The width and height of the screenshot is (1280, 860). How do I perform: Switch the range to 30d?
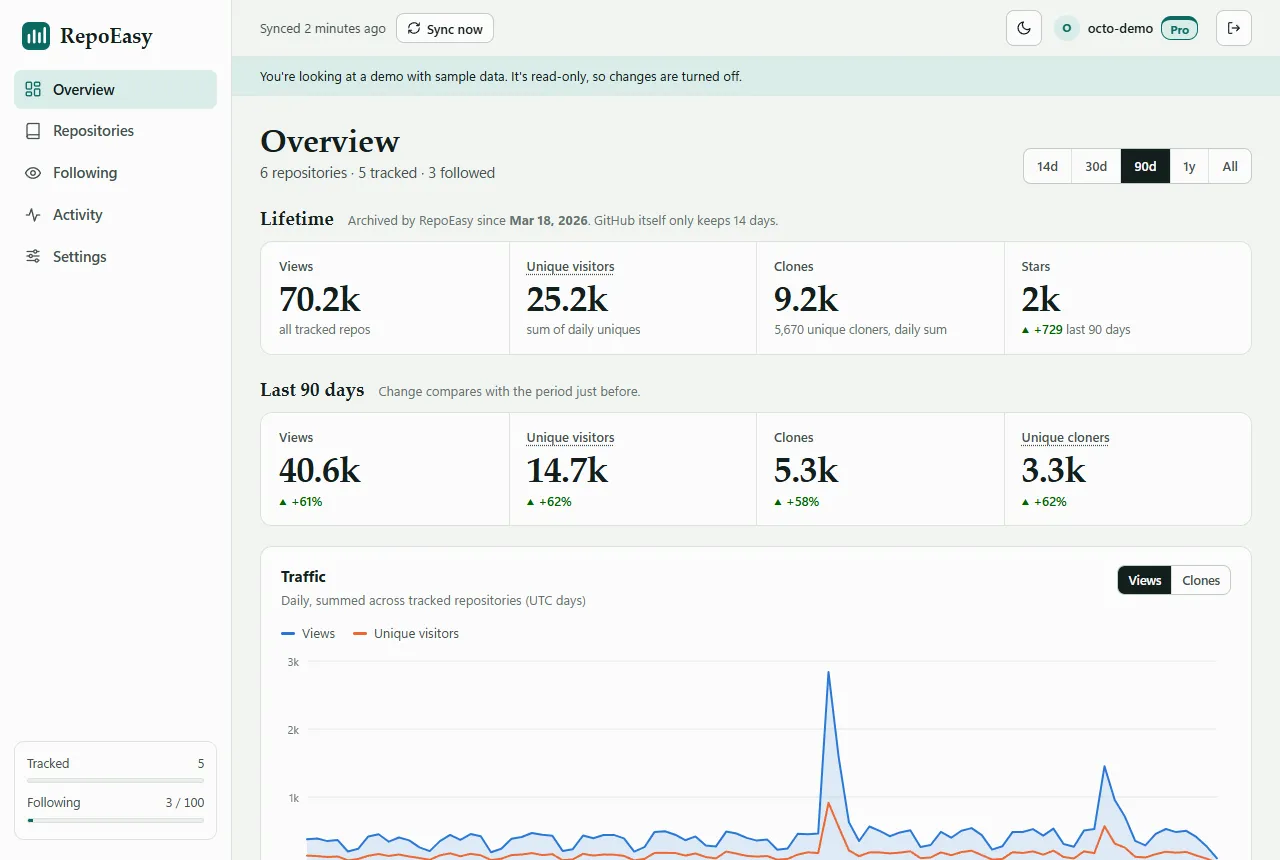(1096, 166)
